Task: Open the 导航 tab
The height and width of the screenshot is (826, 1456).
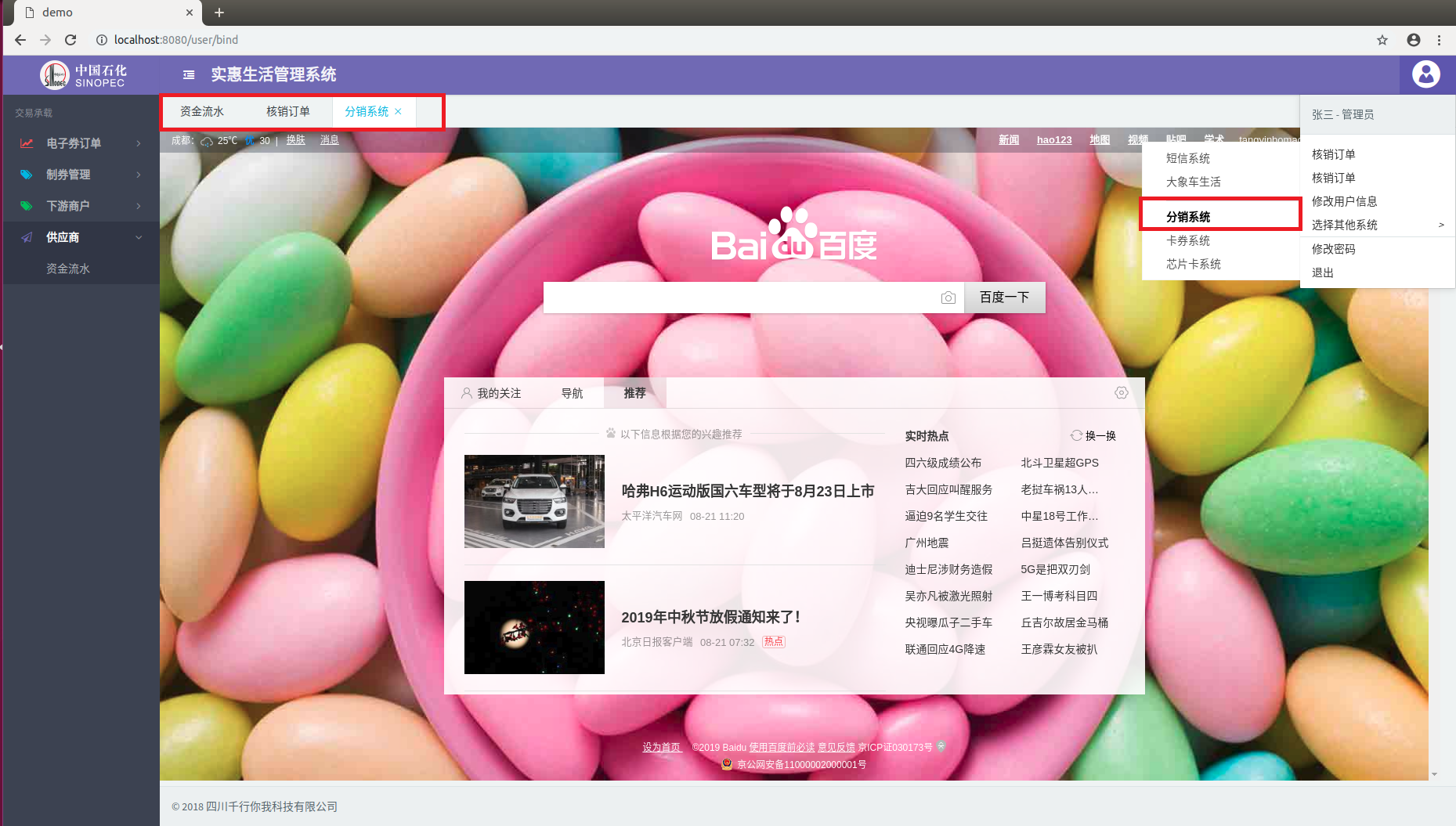Action: point(572,393)
